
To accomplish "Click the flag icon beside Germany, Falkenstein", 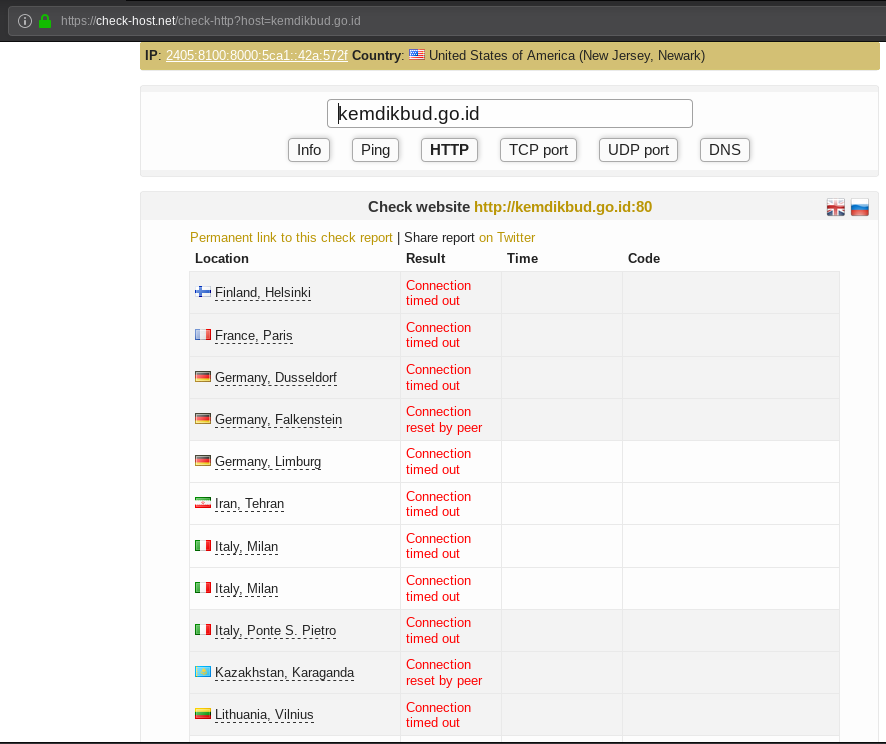I will tap(203, 419).
